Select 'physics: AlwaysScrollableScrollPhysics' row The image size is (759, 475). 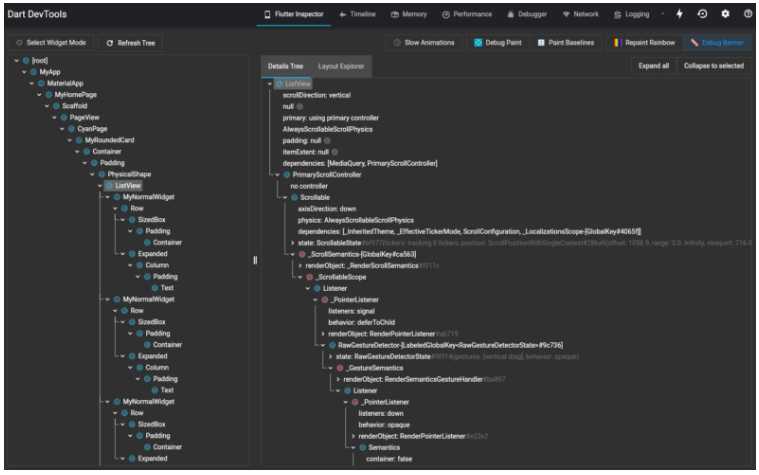click(x=356, y=220)
